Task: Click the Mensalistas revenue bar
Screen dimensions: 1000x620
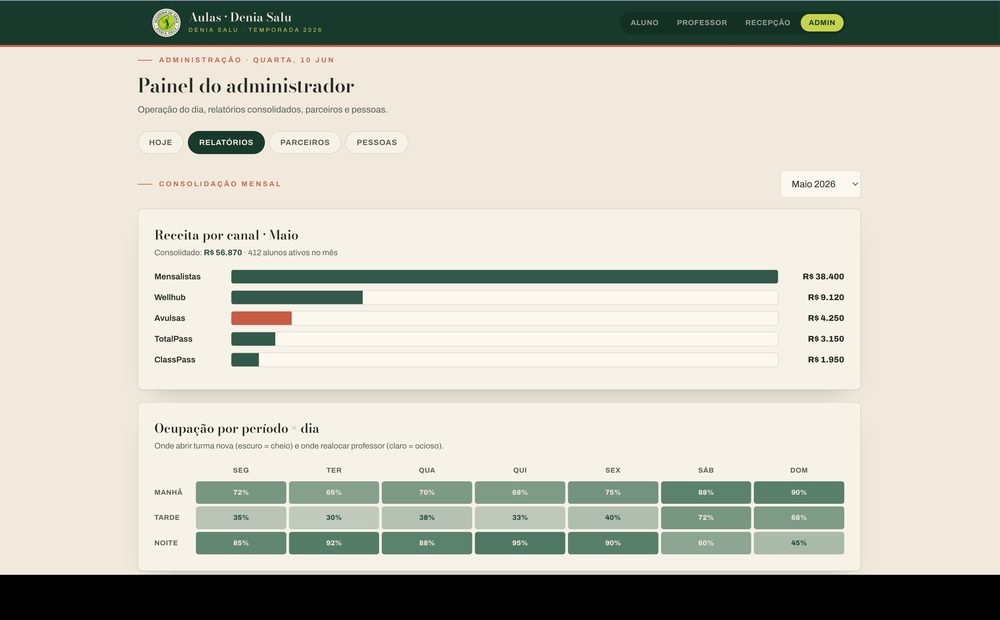Action: (504, 276)
